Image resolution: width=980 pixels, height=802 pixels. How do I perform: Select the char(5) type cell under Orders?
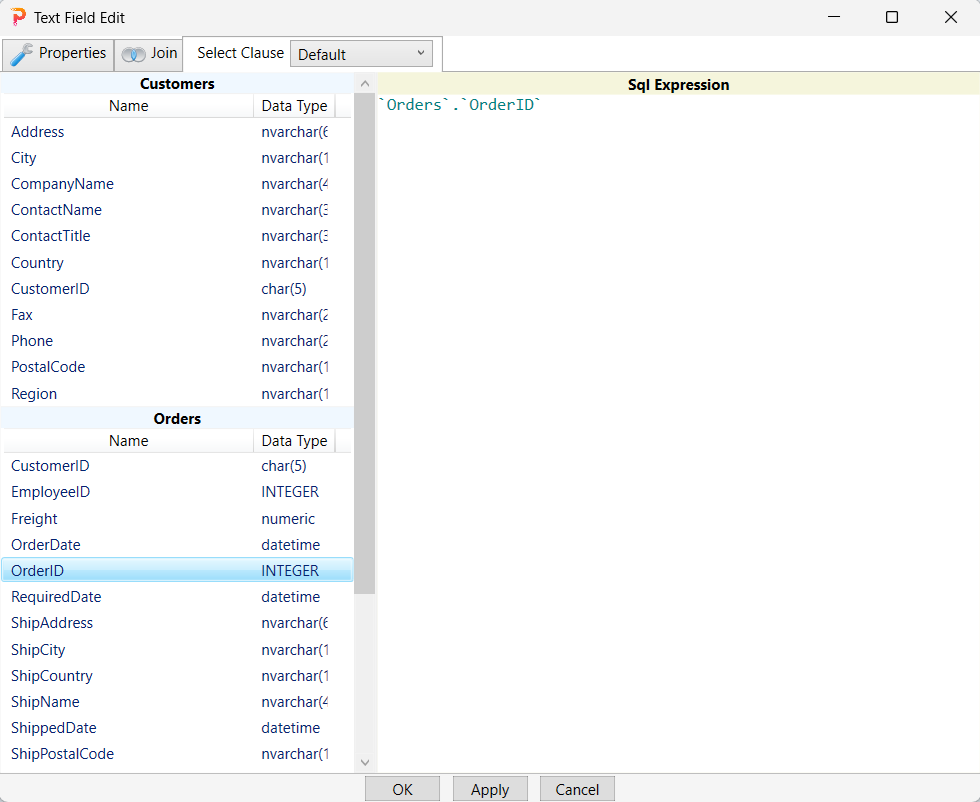pos(284,466)
